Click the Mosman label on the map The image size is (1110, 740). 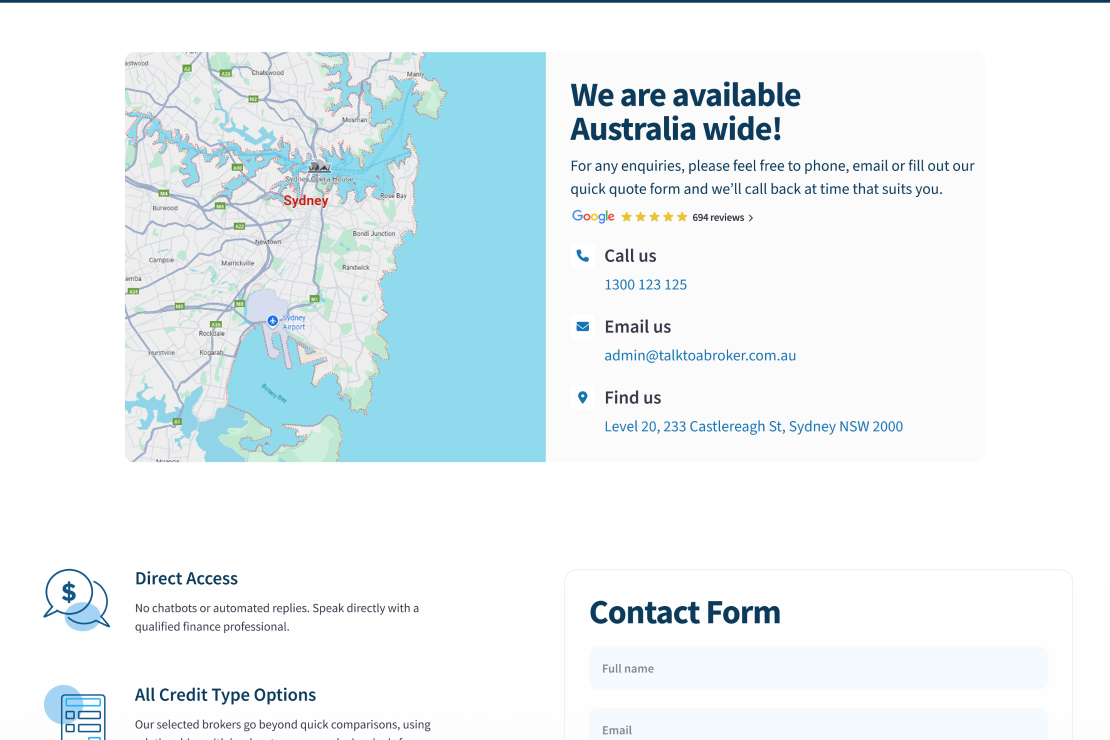tap(355, 120)
